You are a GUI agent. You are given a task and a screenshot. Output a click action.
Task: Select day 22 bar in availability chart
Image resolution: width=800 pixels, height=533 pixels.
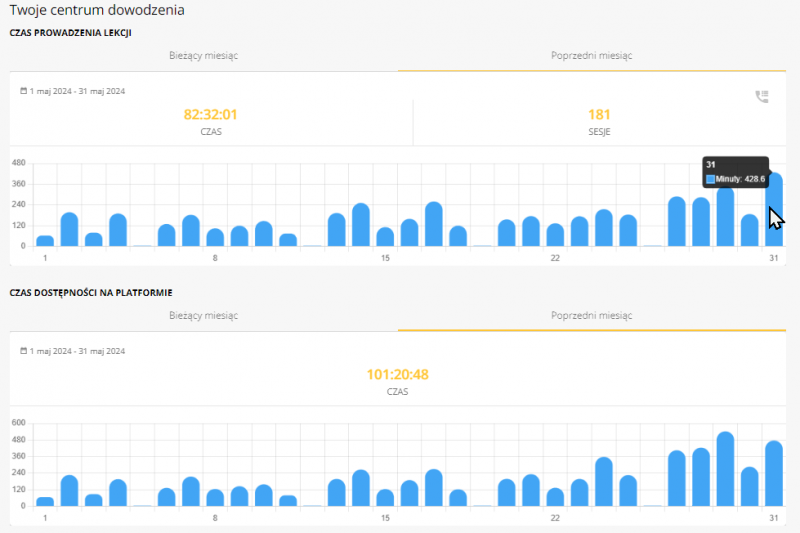555,497
